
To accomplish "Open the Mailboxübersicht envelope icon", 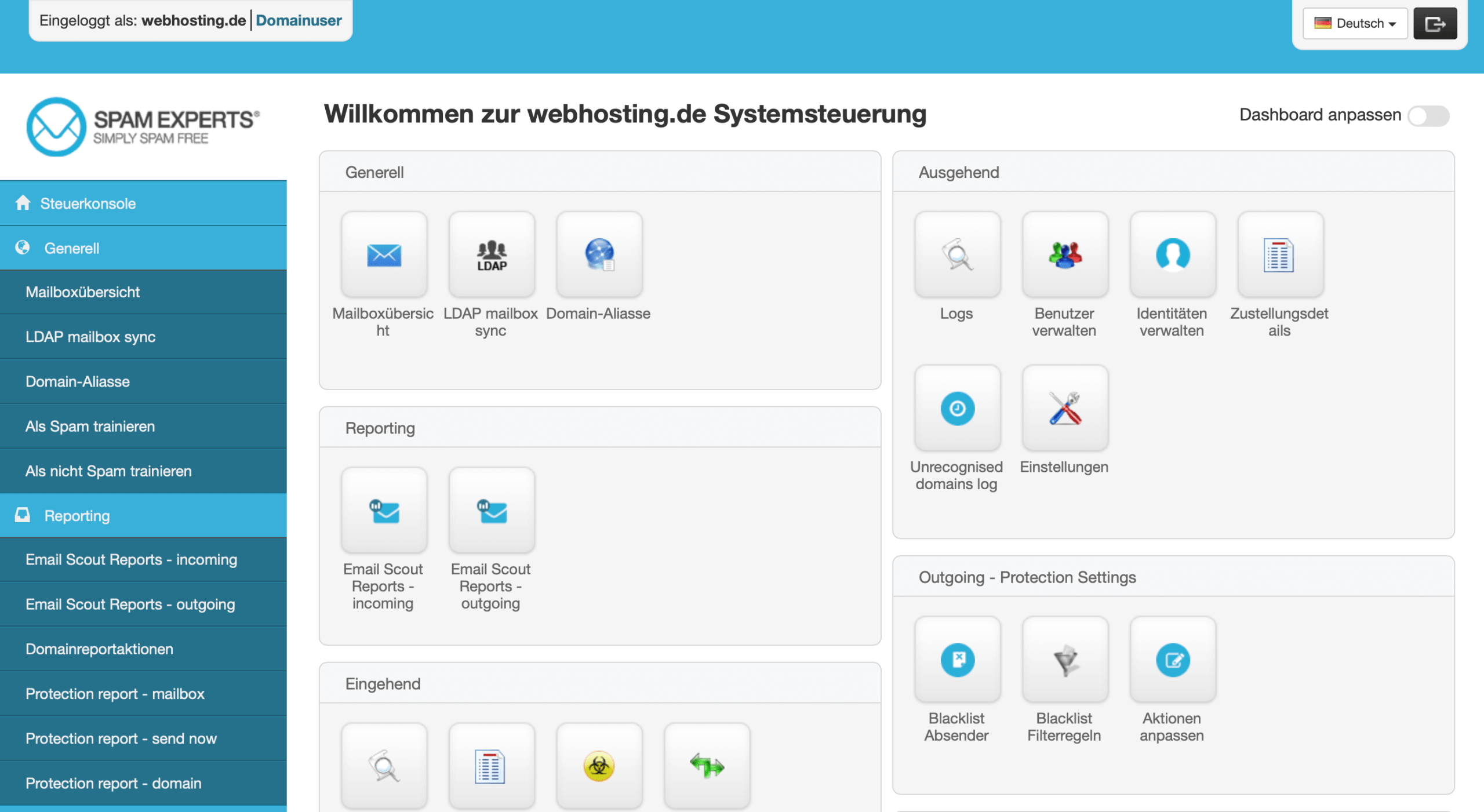I will 384,254.
